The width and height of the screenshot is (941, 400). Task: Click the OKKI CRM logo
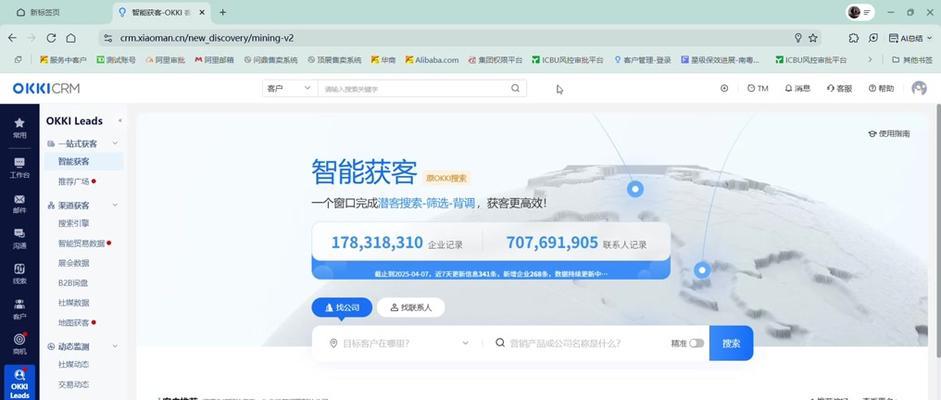(x=46, y=89)
